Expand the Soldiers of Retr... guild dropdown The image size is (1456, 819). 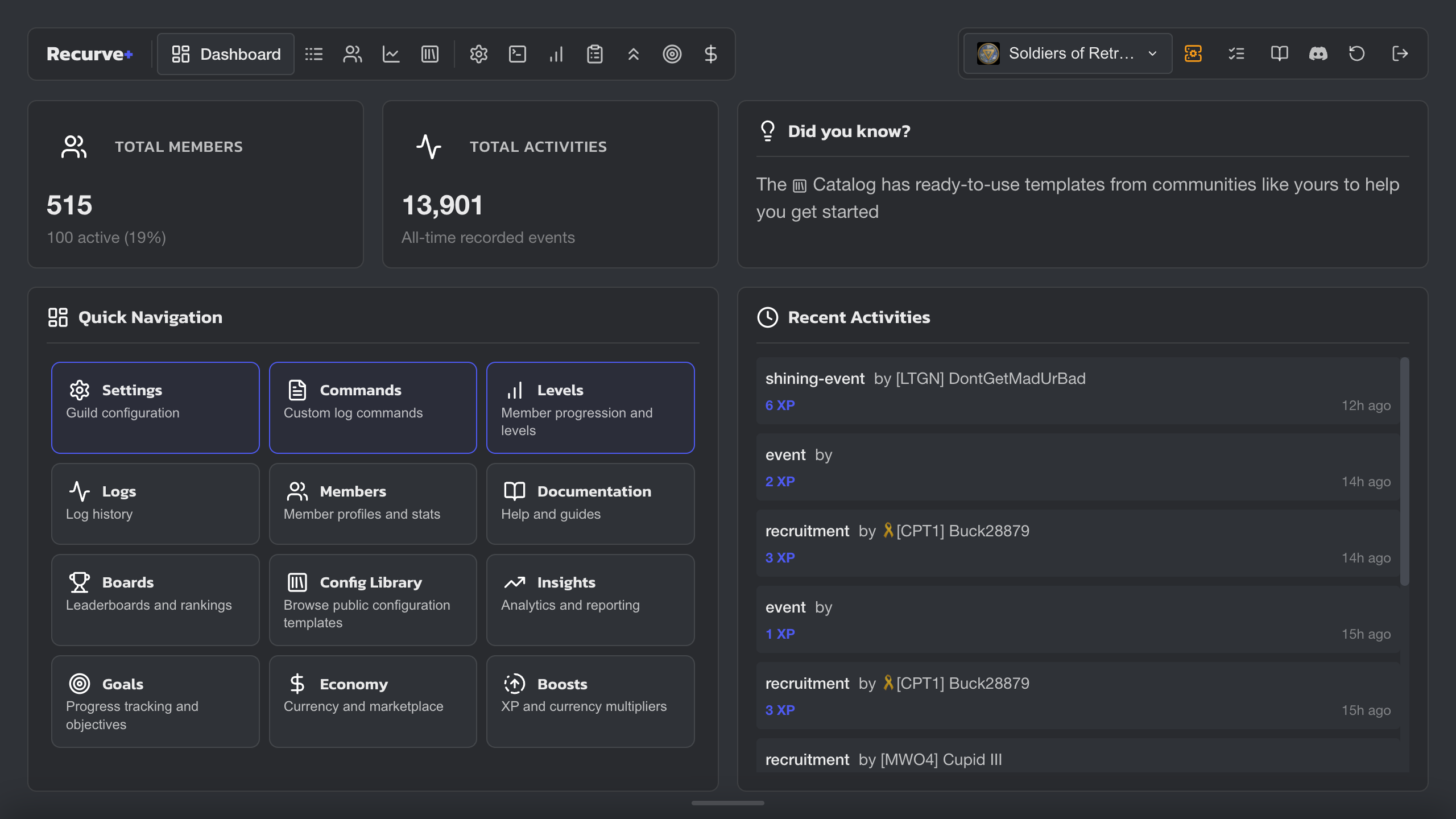[x=1068, y=53]
